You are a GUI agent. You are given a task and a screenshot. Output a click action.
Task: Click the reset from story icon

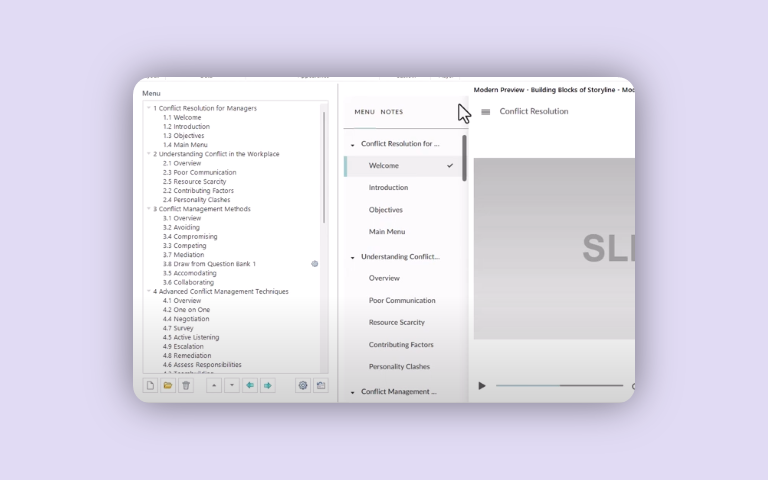[x=320, y=385]
